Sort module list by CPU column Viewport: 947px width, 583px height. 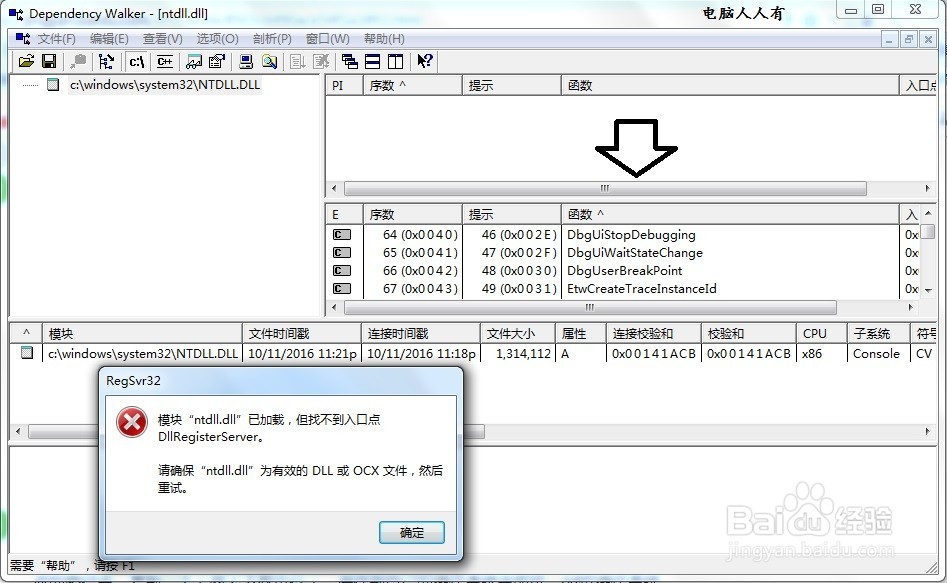(x=821, y=333)
